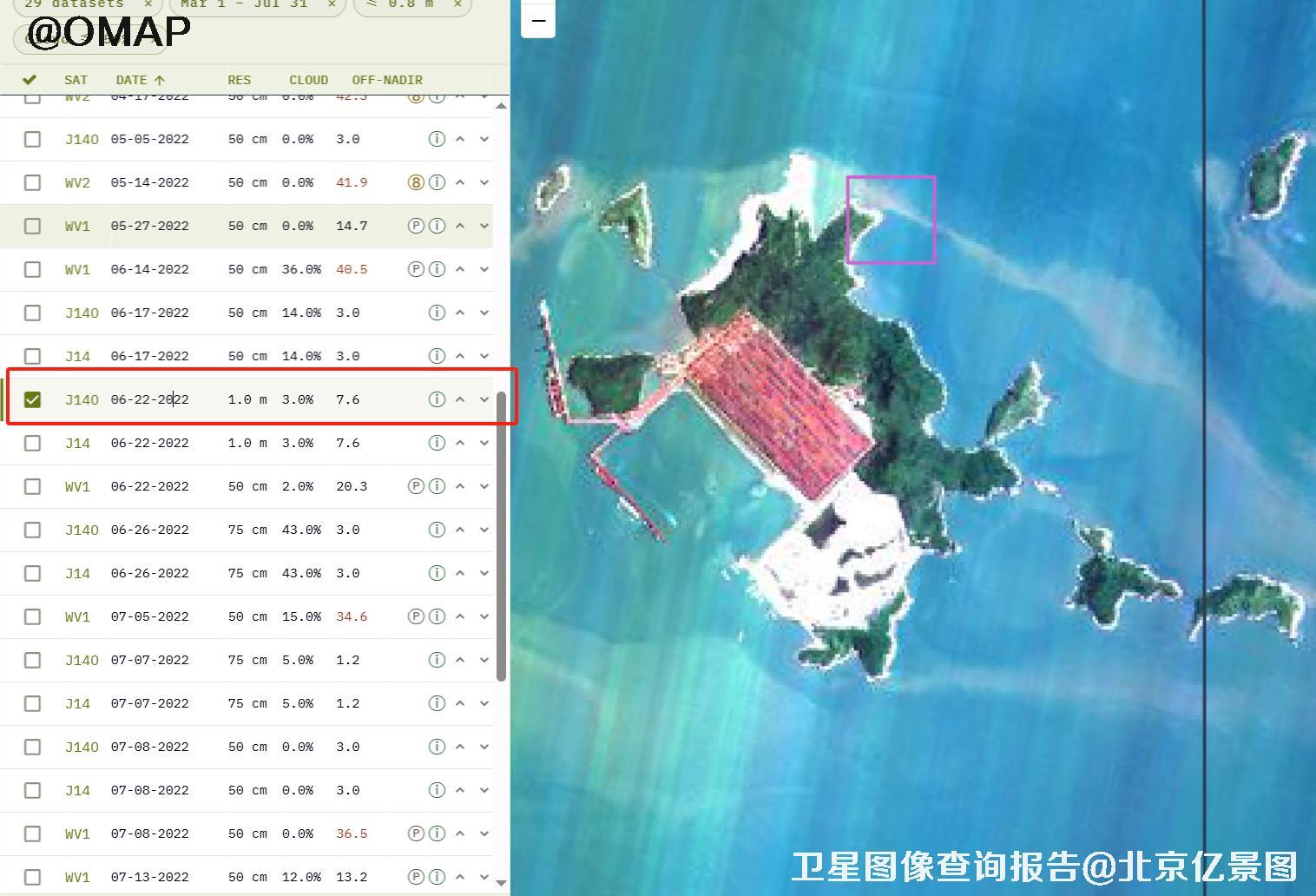View info for the checked J140 06-22-2022 dataset
This screenshot has width=1316, height=896.
click(437, 399)
